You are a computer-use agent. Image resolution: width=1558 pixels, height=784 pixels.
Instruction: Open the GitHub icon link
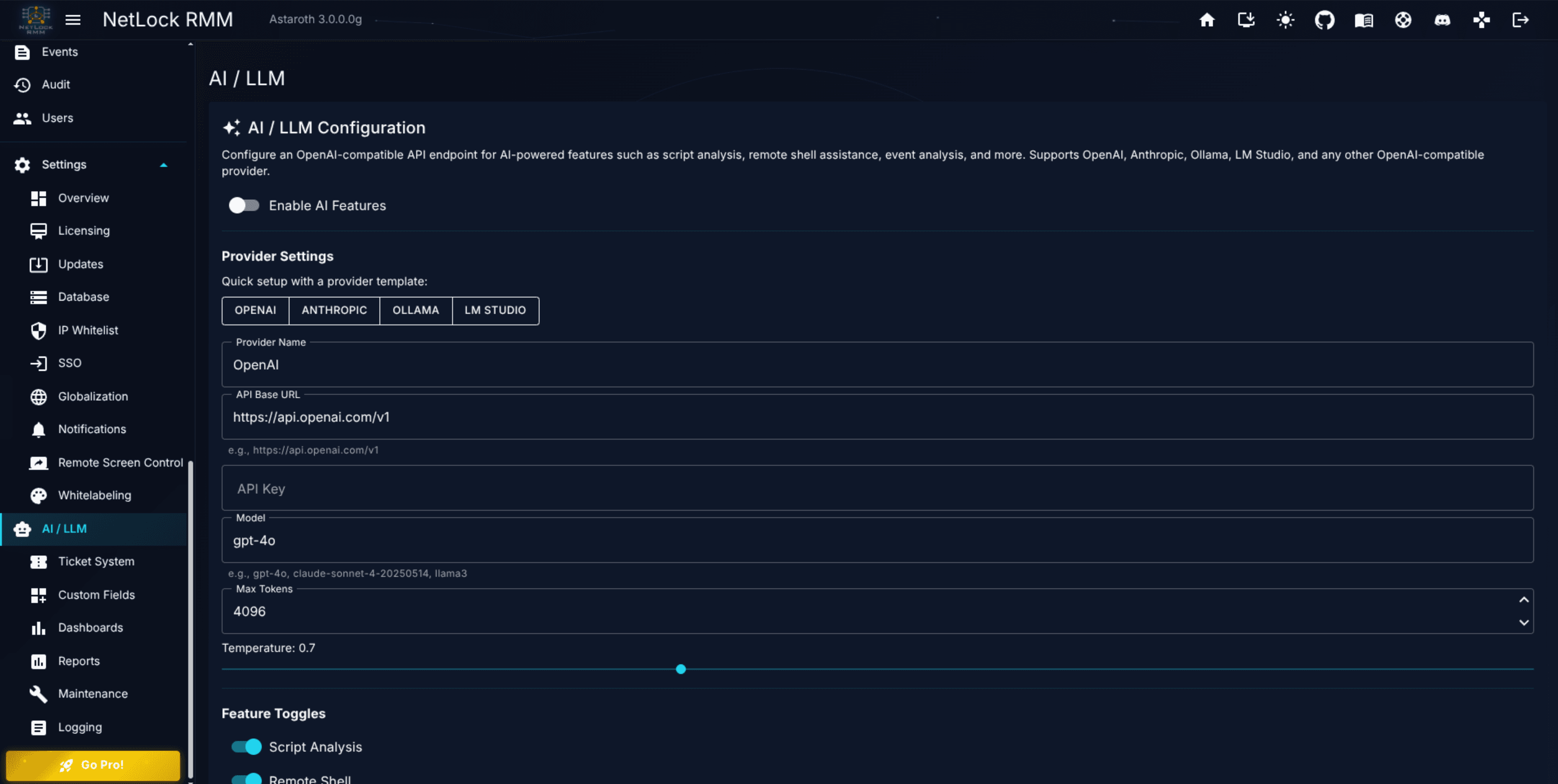1324,20
